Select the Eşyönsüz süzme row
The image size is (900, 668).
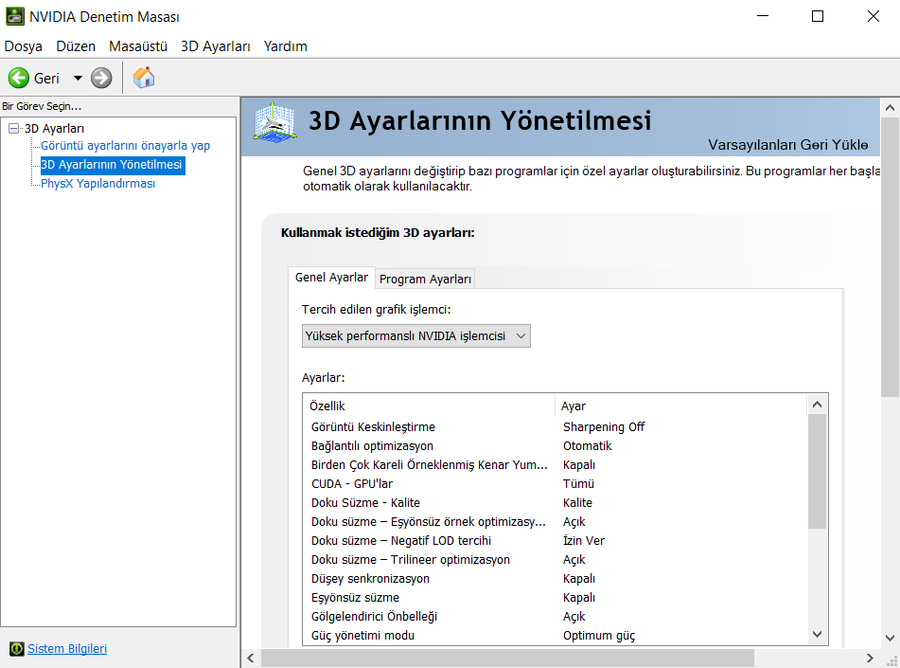pos(554,597)
